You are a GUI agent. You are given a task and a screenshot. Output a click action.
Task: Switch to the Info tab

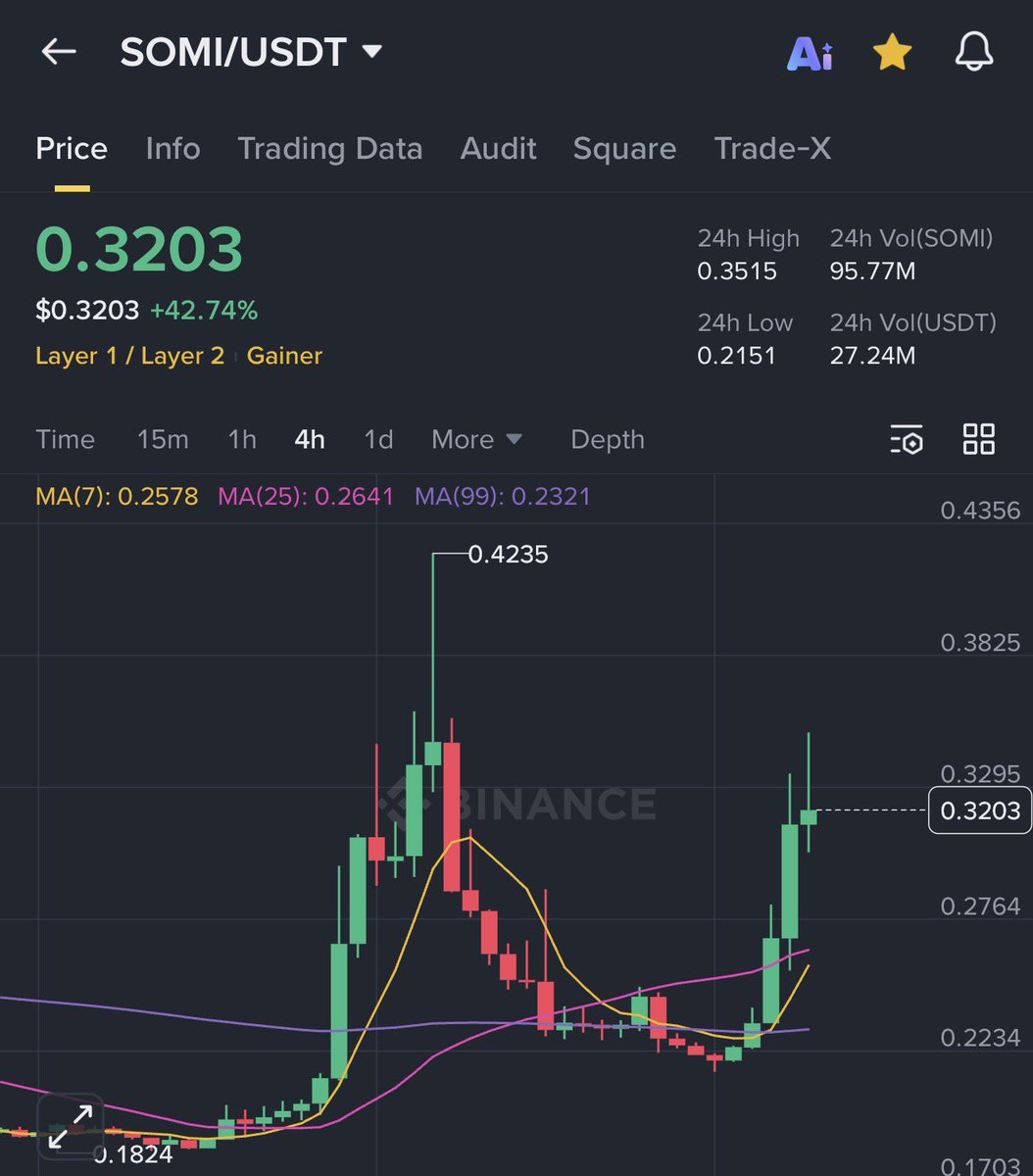(x=172, y=149)
